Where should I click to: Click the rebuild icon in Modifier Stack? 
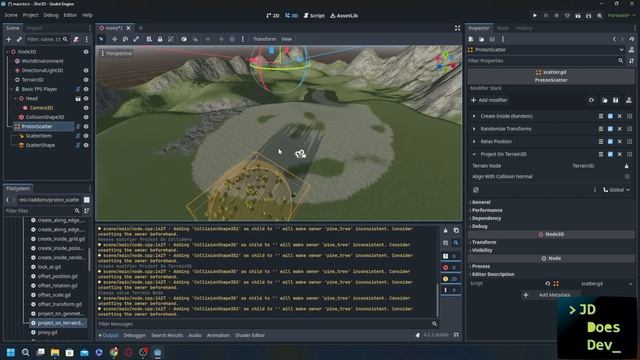tap(591, 100)
